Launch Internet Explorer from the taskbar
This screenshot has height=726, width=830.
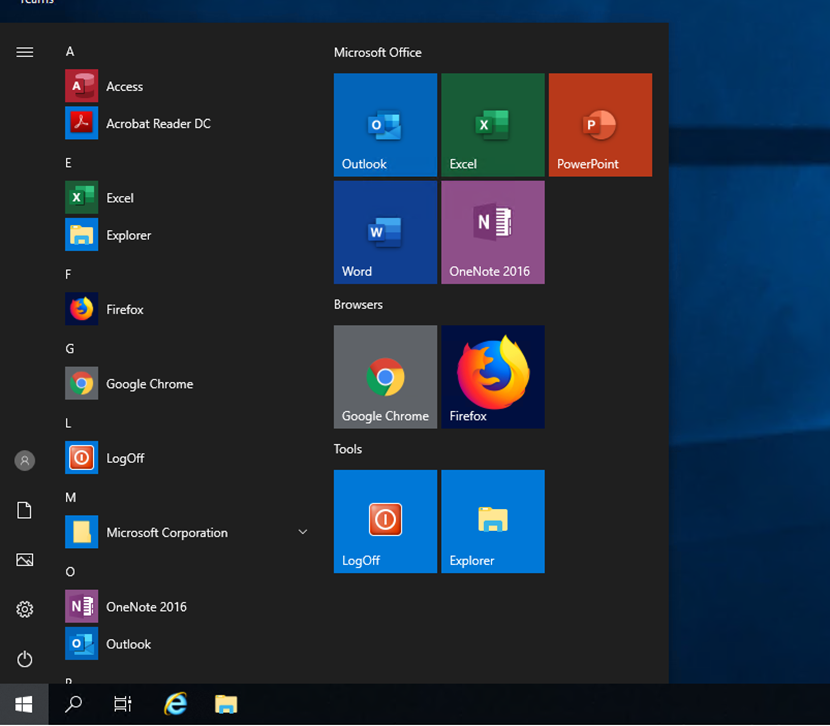(175, 704)
